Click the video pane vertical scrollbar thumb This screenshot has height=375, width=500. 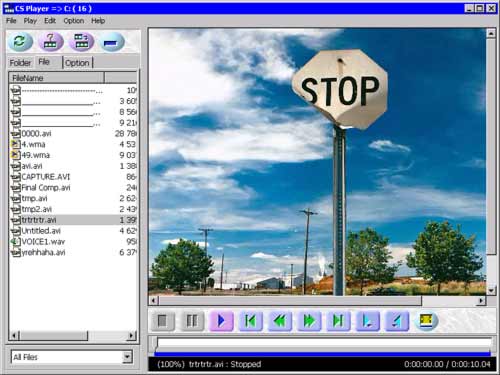[491, 147]
